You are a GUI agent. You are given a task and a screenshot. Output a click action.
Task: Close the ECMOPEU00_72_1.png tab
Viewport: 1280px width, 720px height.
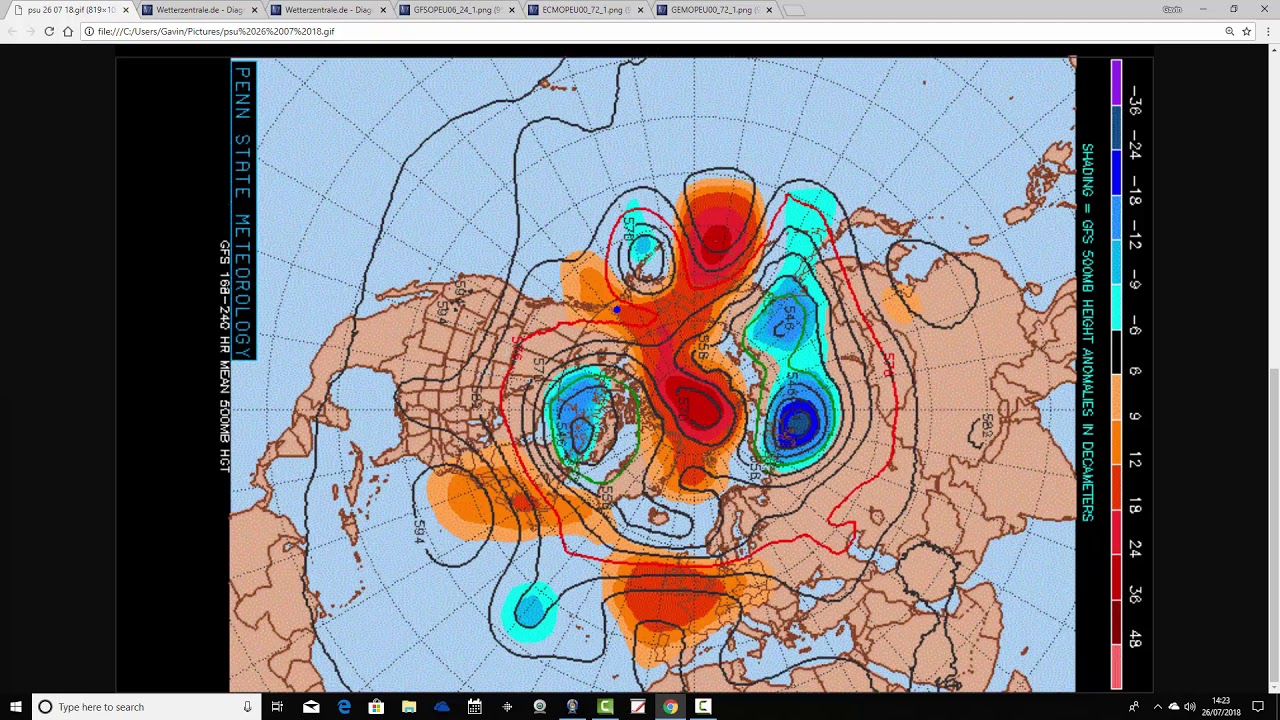pos(641,10)
